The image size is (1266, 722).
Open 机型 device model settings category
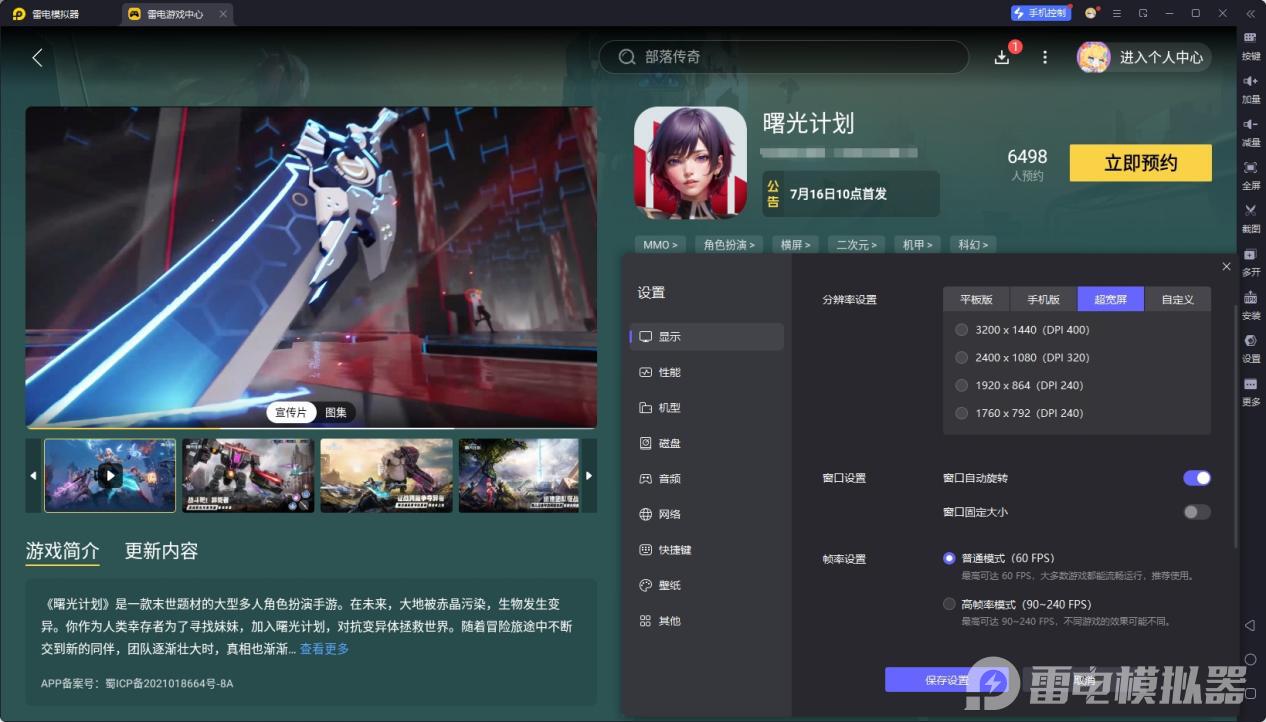pos(706,408)
